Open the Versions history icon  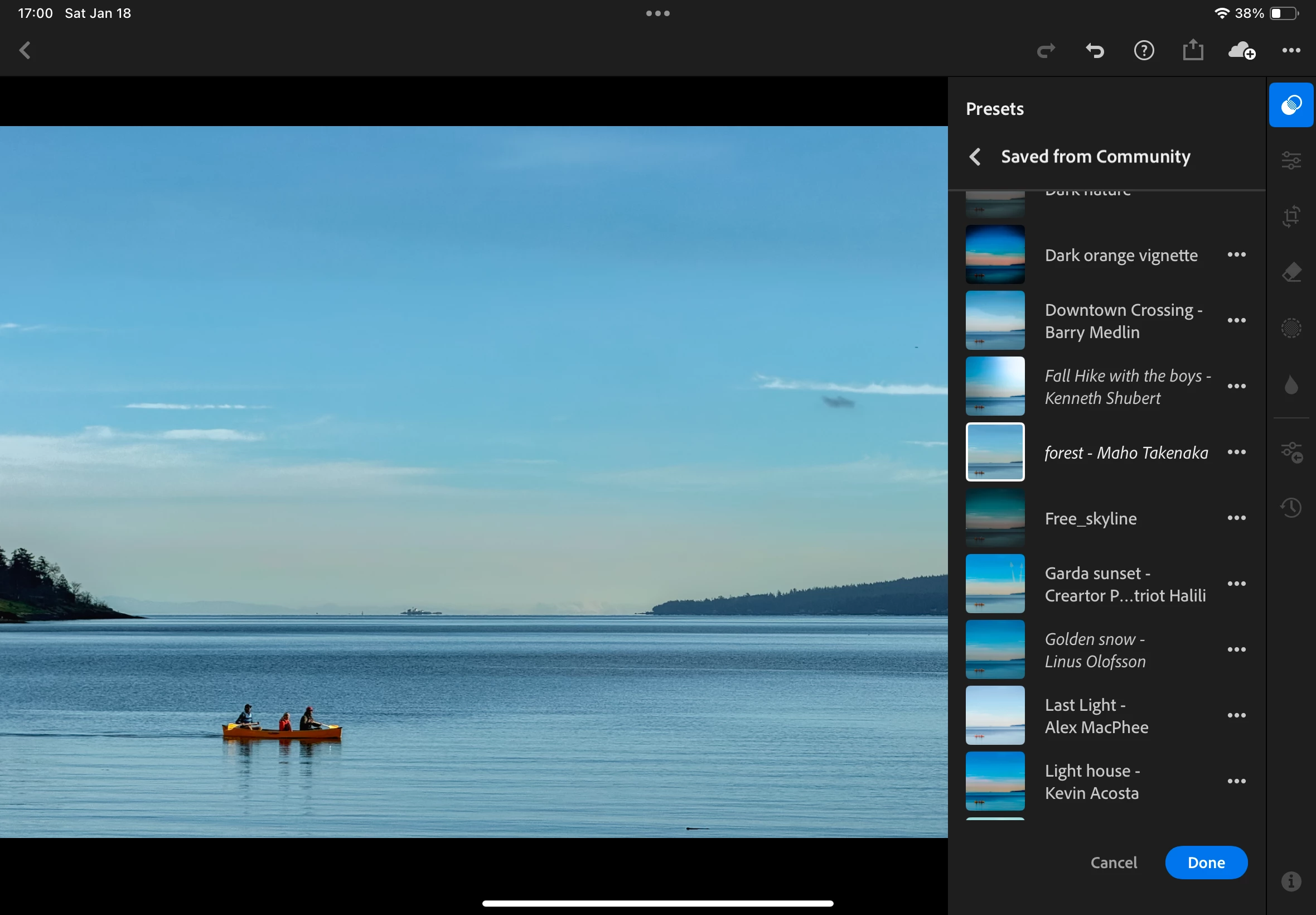point(1290,507)
